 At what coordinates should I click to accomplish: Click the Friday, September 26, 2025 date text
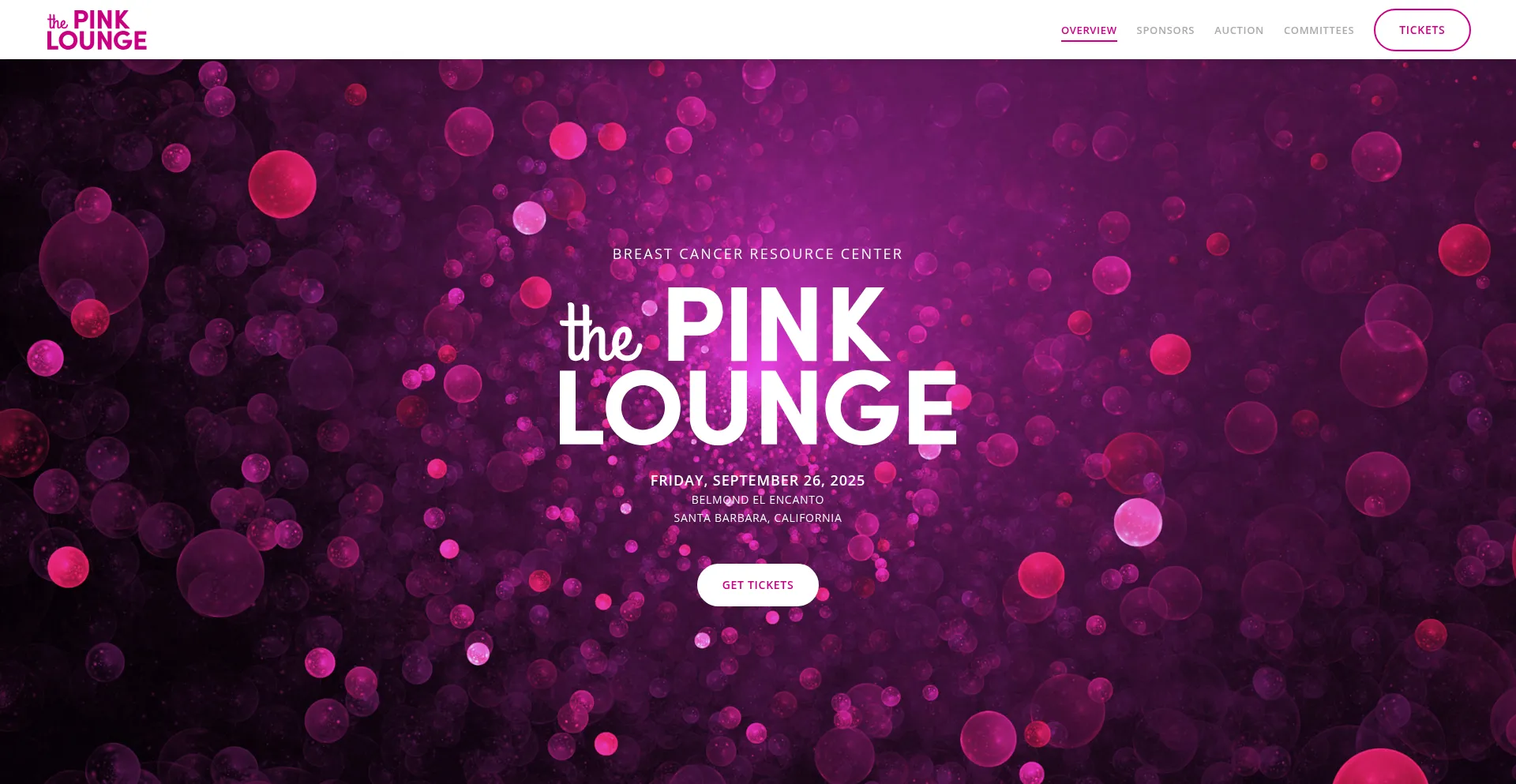[758, 481]
